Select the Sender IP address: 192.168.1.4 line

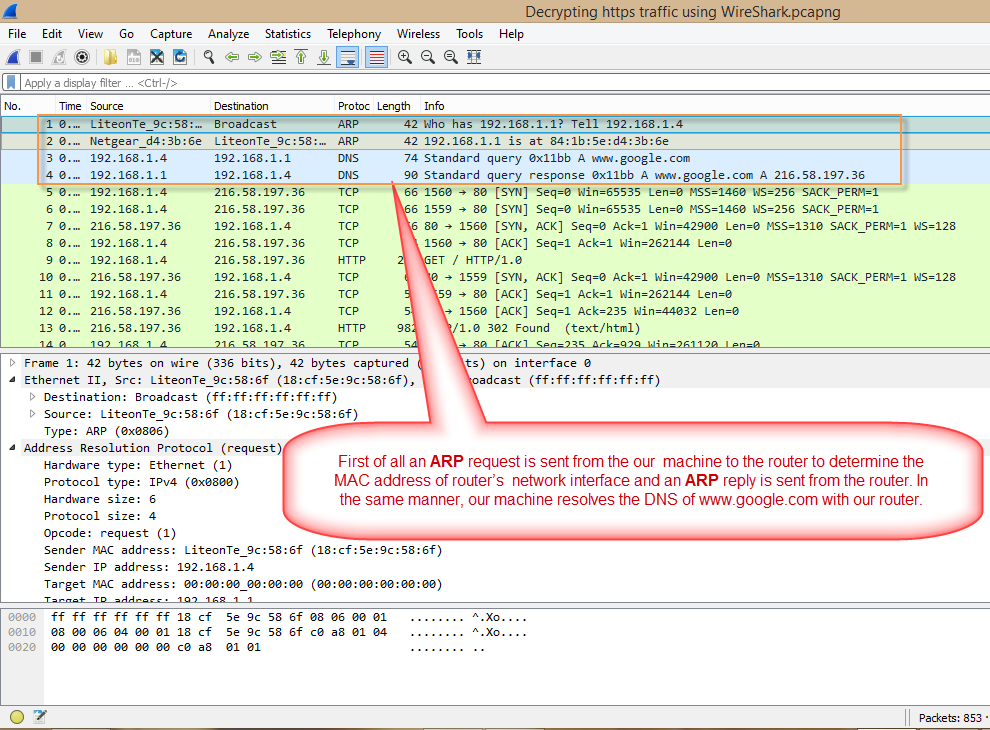tap(149, 568)
